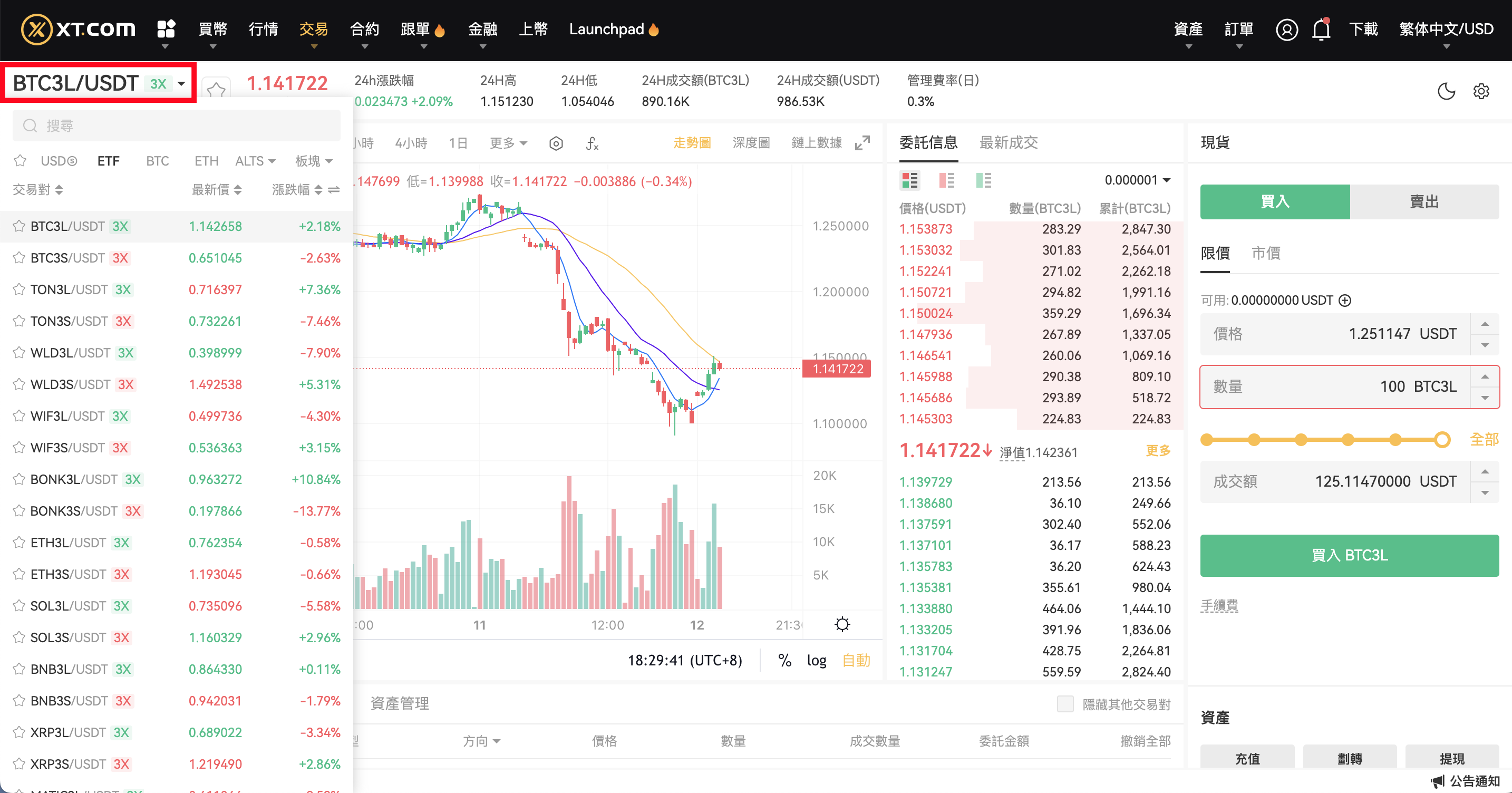1512x793 pixels.
Task: Select the 市價 market order tab
Action: (1265, 254)
